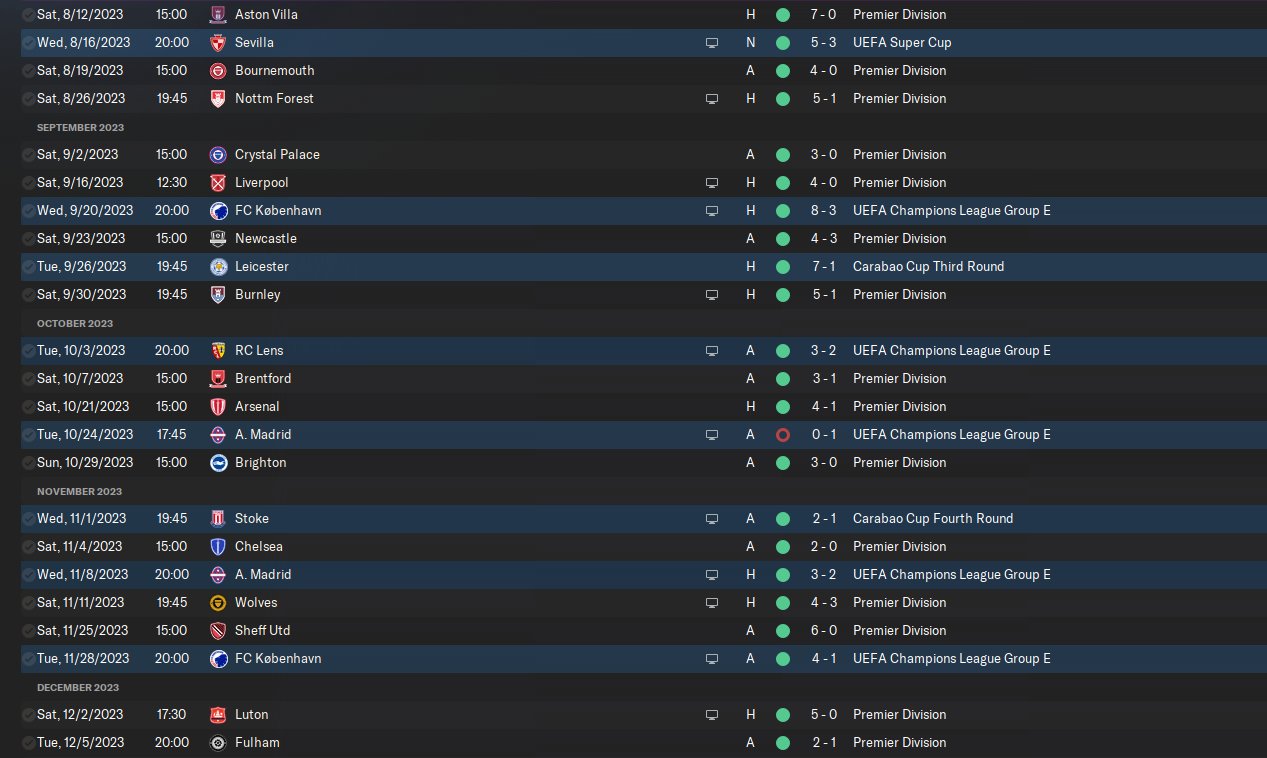The width and height of the screenshot is (1267, 758).
Task: Select the Arsenal club badge
Action: 218,407
